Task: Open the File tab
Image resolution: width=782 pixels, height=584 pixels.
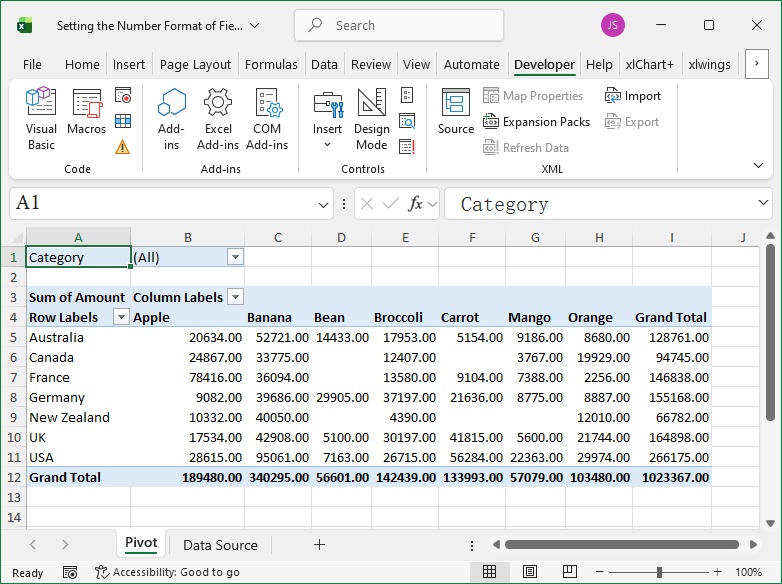Action: click(x=32, y=64)
